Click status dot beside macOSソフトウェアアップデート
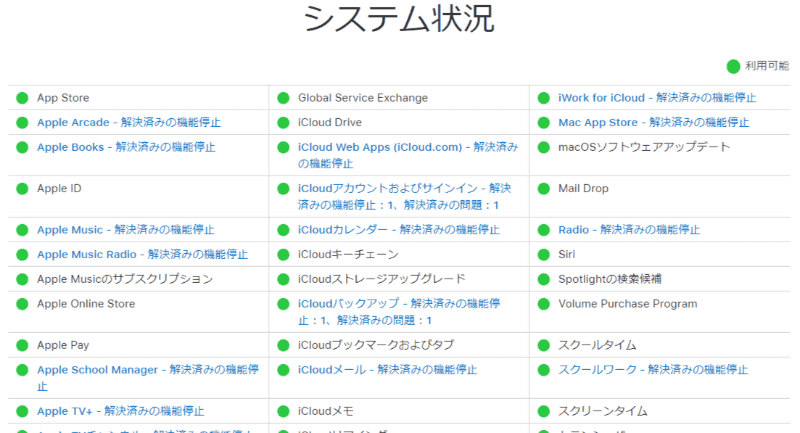This screenshot has width=800, height=433. pyautogui.click(x=544, y=147)
